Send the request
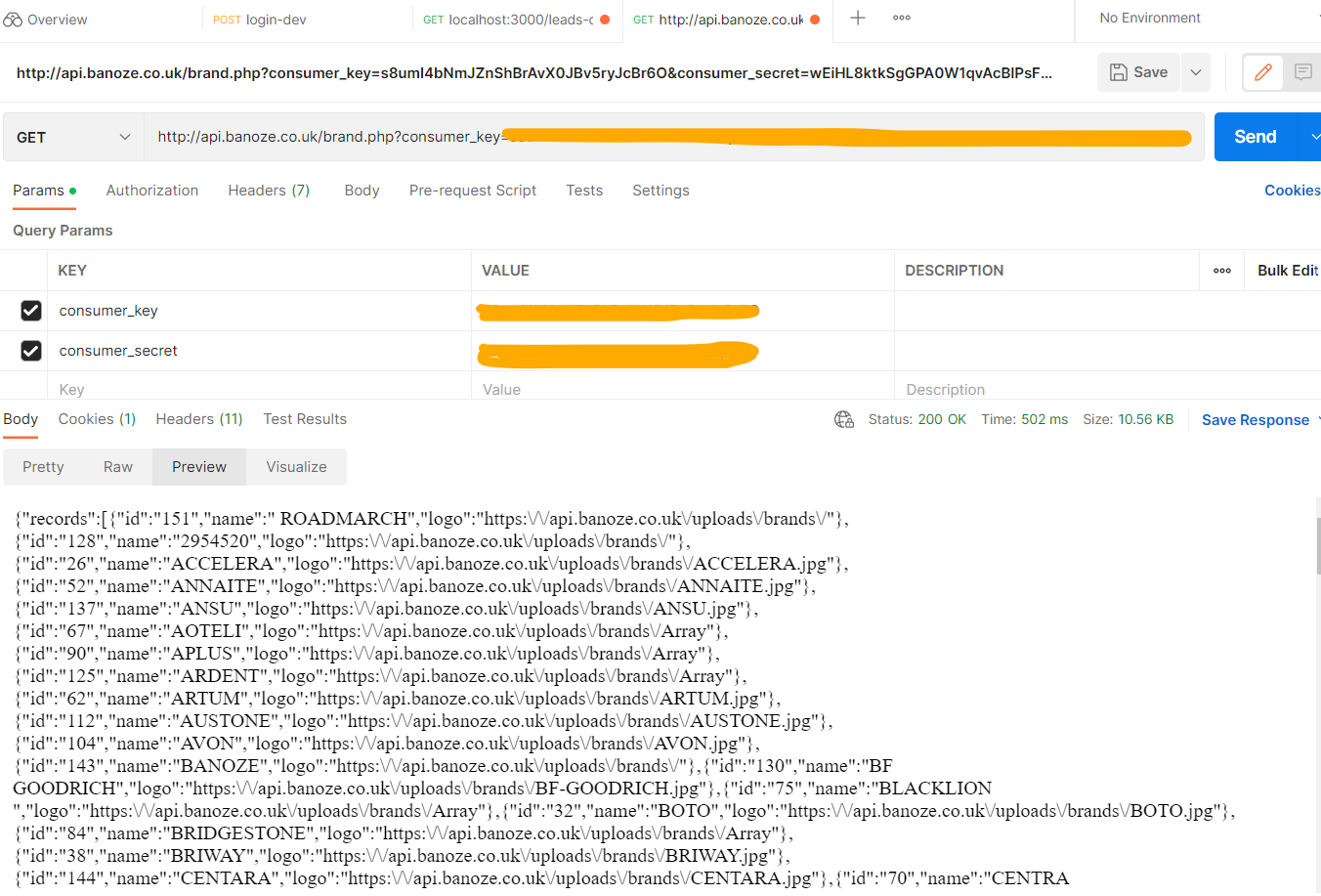1321x896 pixels. pyautogui.click(x=1255, y=137)
